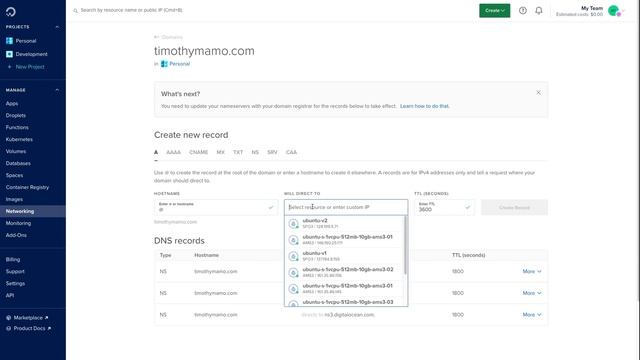640x360 pixels.
Task: Expand More for the ns3.digitalocean.com record
Action: [532, 315]
